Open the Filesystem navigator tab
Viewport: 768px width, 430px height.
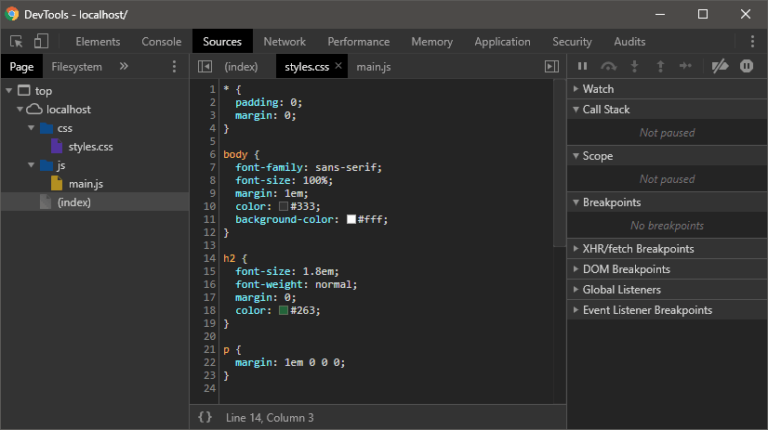point(77,67)
